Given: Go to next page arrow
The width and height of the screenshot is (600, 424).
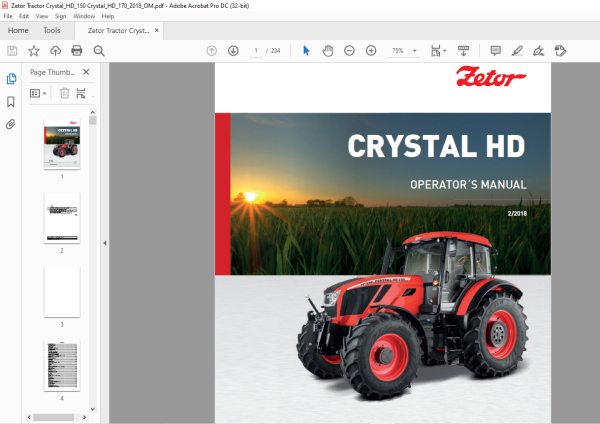Looking at the screenshot, I should coord(233,51).
